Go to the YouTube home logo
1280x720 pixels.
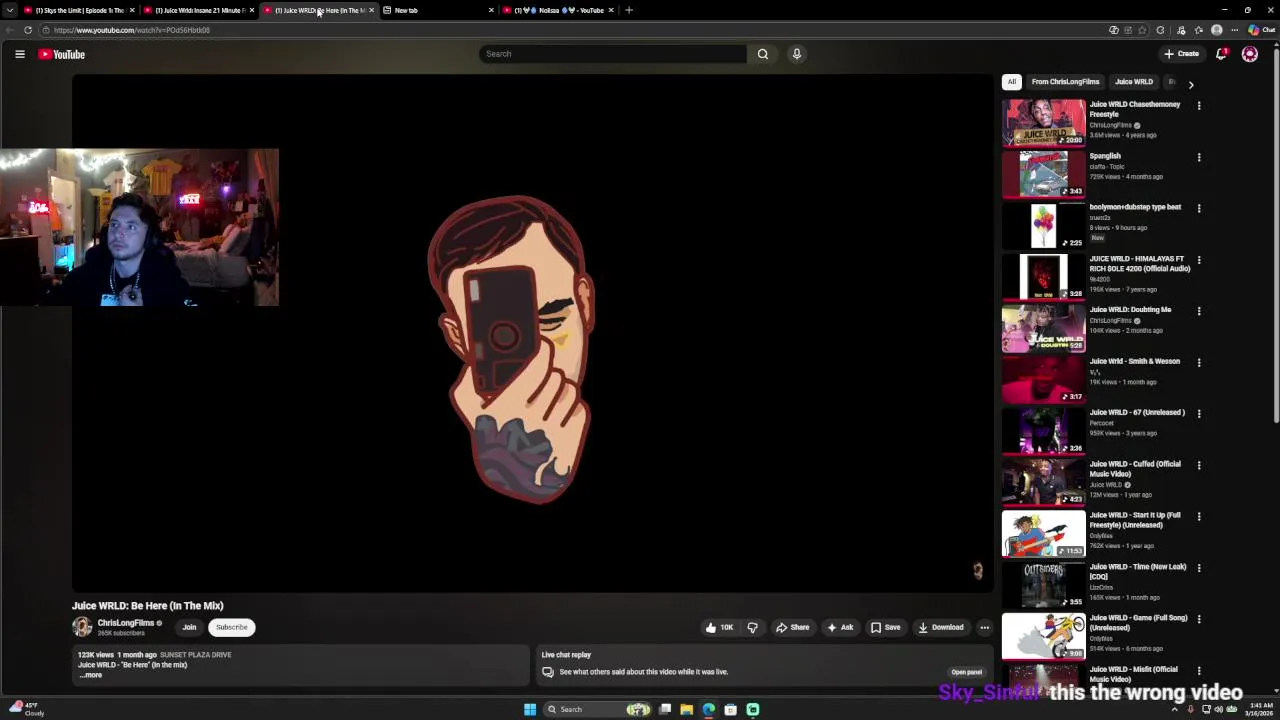pos(62,54)
